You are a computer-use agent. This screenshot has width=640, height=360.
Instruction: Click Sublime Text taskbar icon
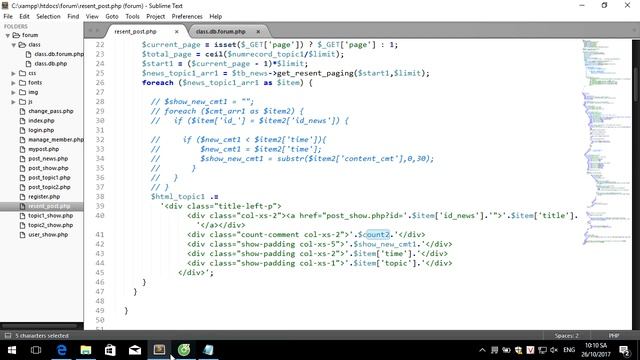(159, 350)
